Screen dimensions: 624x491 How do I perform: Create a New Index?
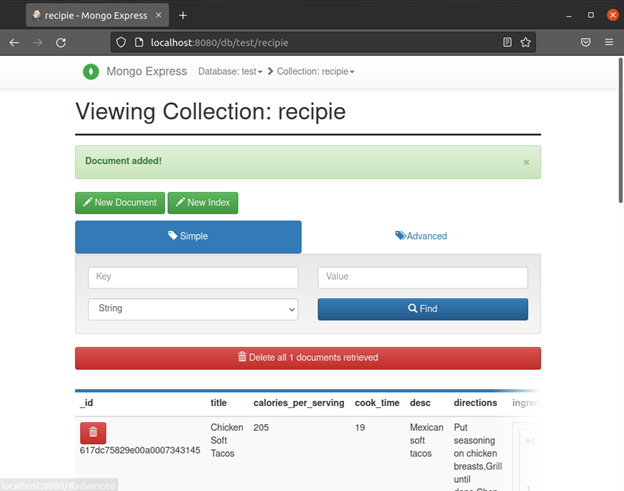[203, 203]
